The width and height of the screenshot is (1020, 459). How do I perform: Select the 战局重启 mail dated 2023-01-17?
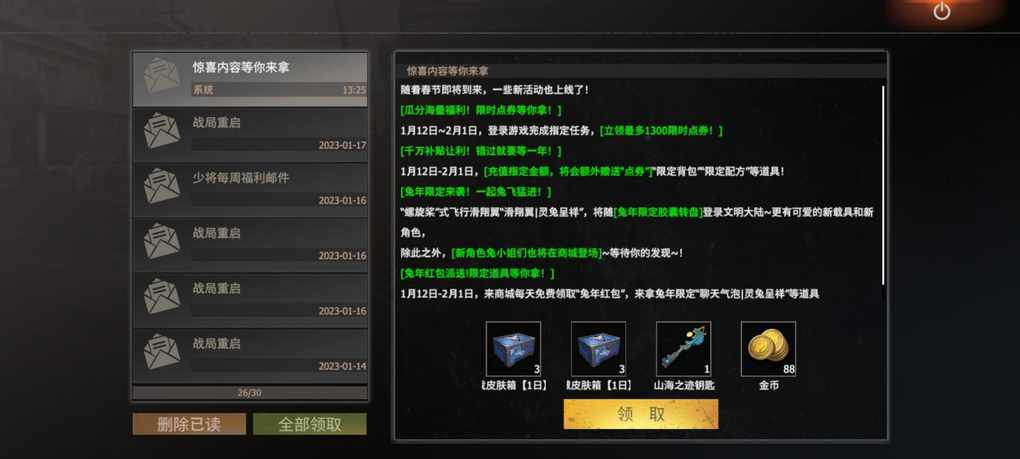click(x=250, y=134)
